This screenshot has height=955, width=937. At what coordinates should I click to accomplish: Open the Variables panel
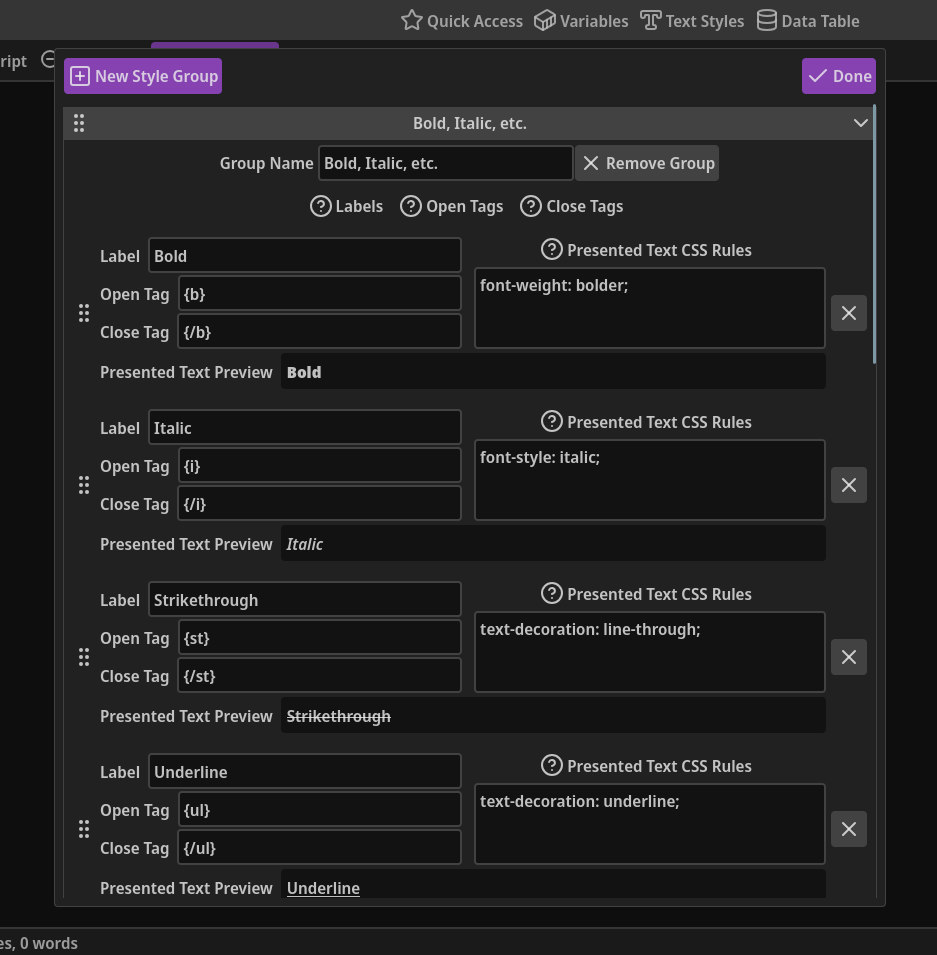[x=581, y=20]
